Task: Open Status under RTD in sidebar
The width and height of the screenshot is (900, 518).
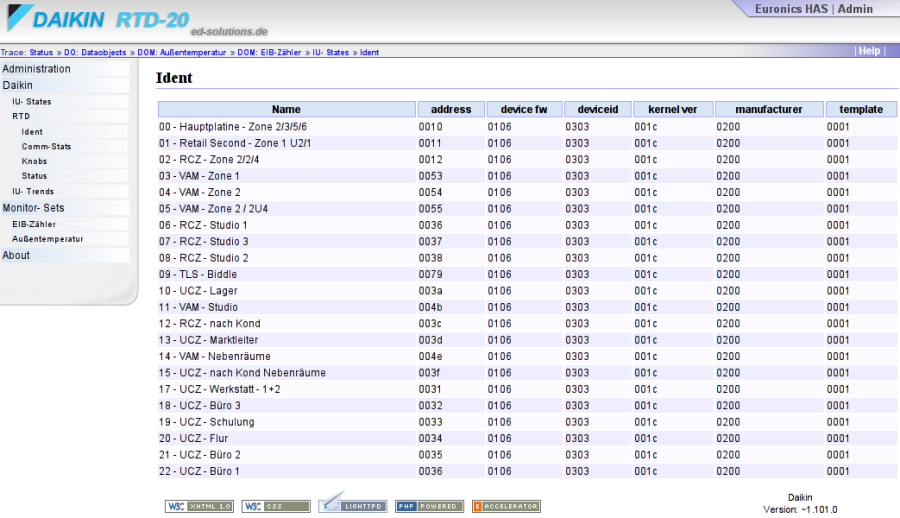Action: (x=73, y=176)
